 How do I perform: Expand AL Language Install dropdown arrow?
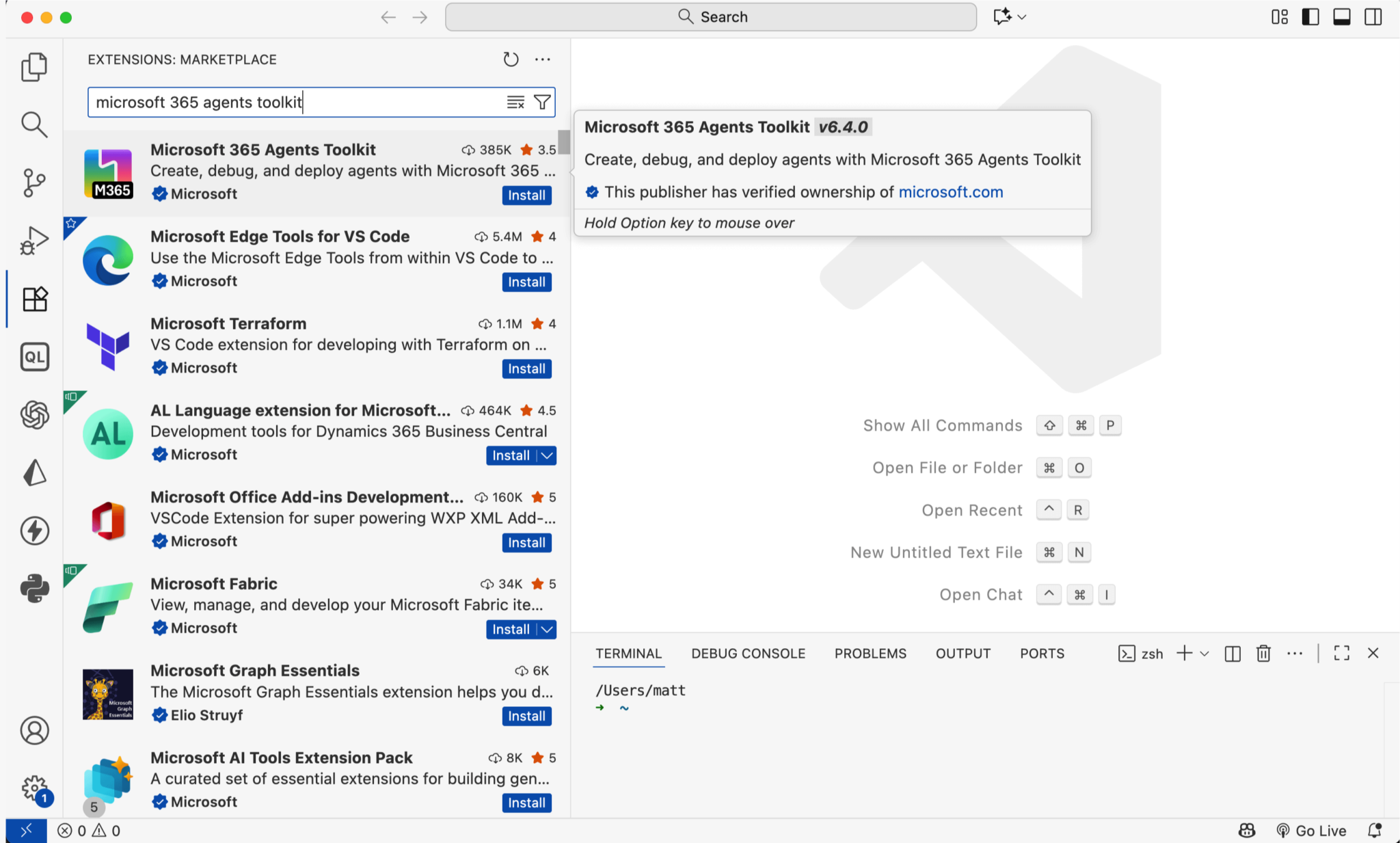pyautogui.click(x=547, y=455)
